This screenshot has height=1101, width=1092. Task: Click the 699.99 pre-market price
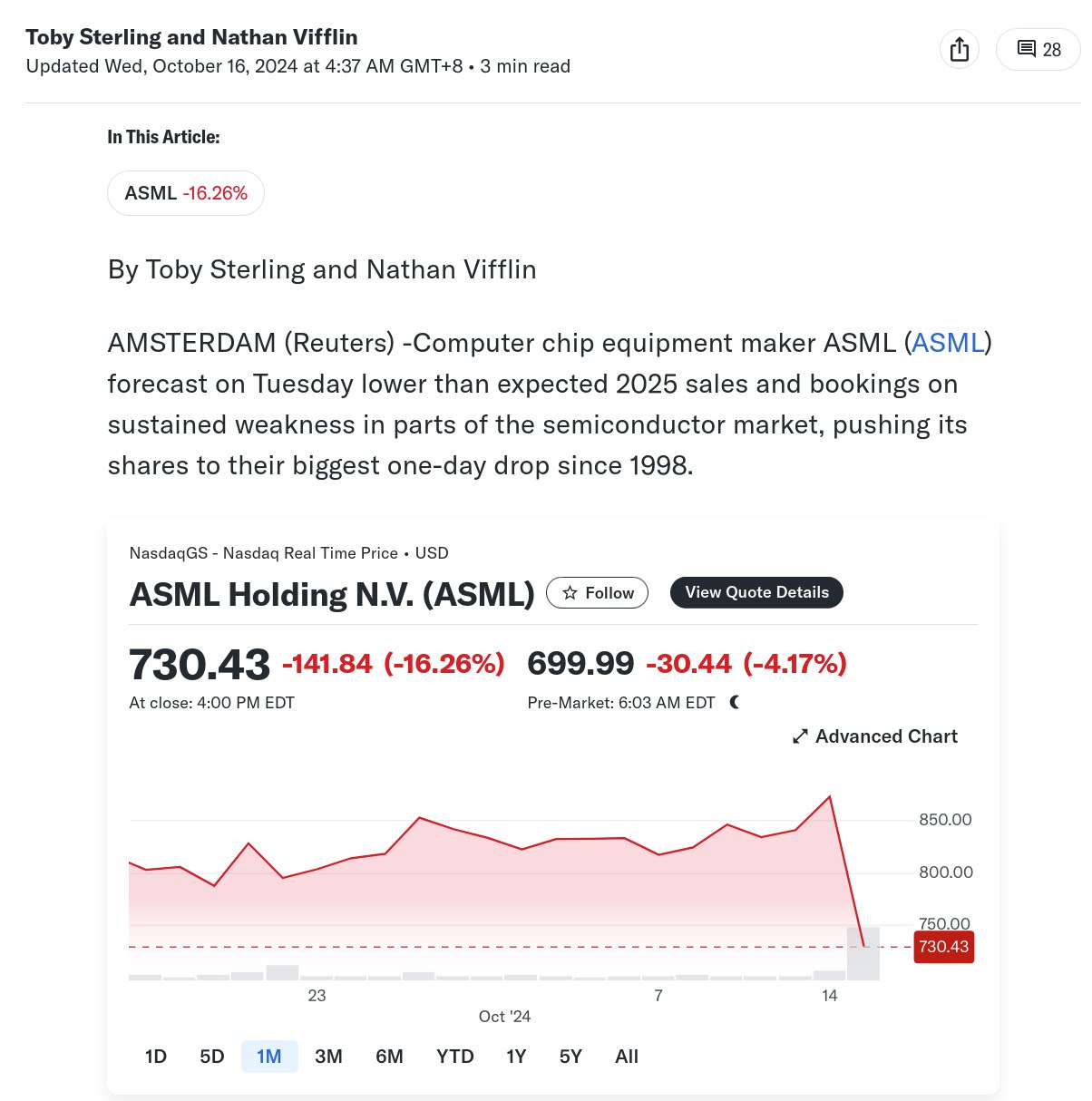coord(580,664)
